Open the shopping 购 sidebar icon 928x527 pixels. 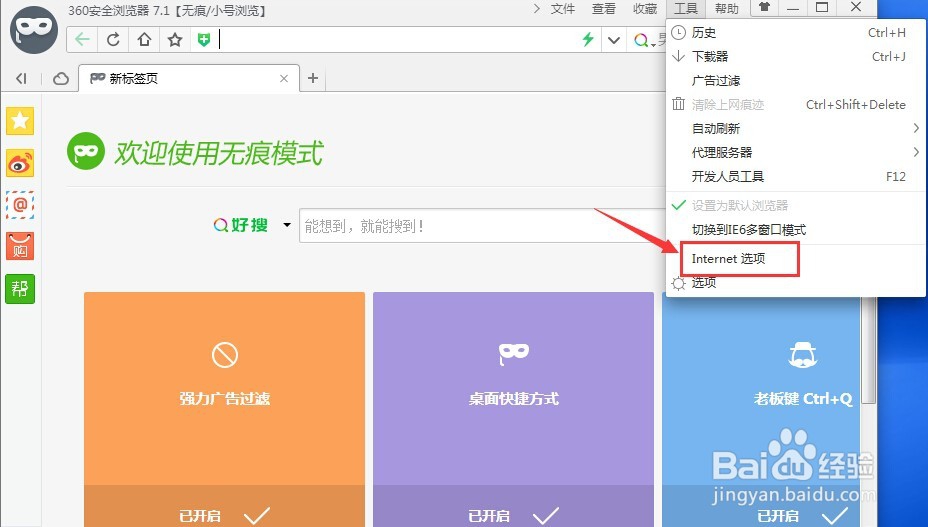pos(20,246)
